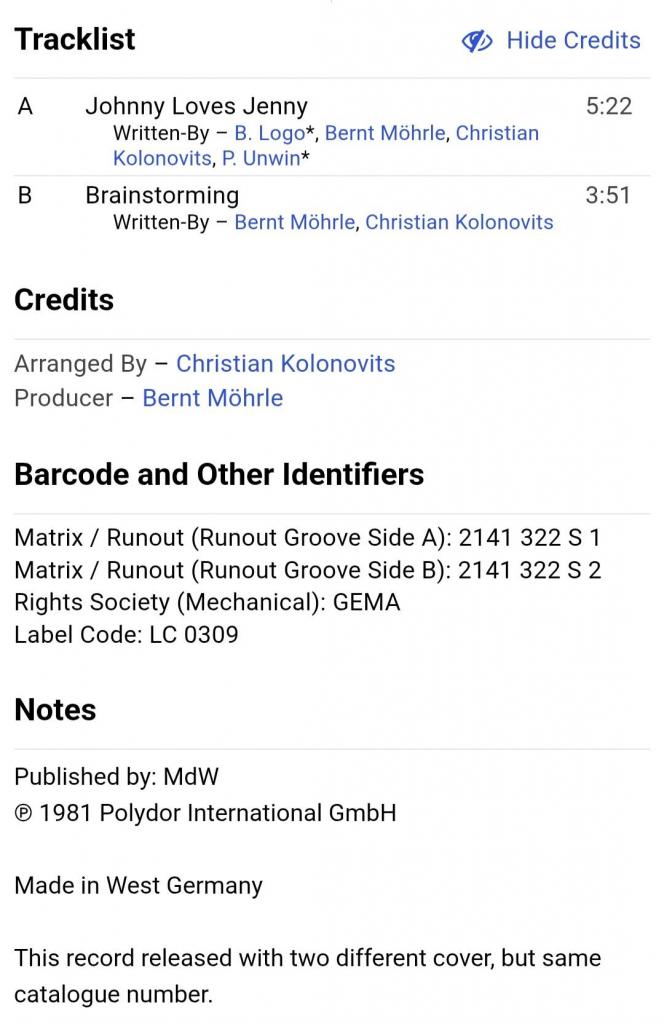Open Bernt Möhrle in Johnny Loves Jenny writers
Screen dimensions: 664x1024
coord(385,133)
